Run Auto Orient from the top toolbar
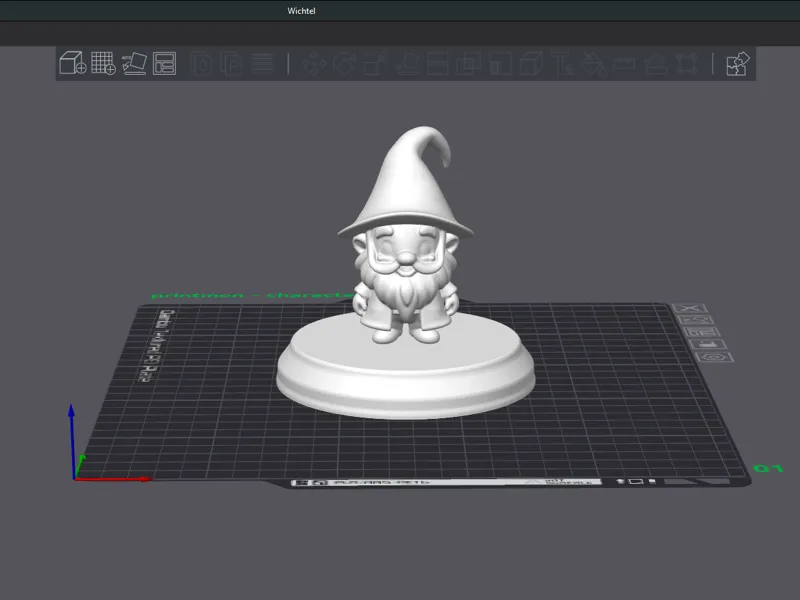This screenshot has width=800, height=600. point(134,64)
